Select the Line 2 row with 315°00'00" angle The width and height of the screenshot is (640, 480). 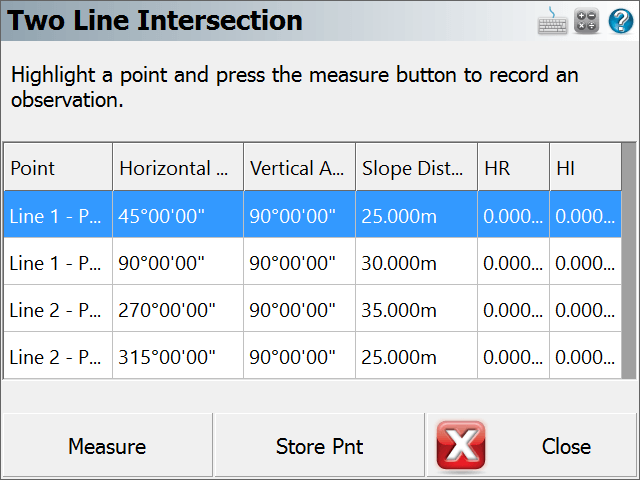tap(313, 356)
